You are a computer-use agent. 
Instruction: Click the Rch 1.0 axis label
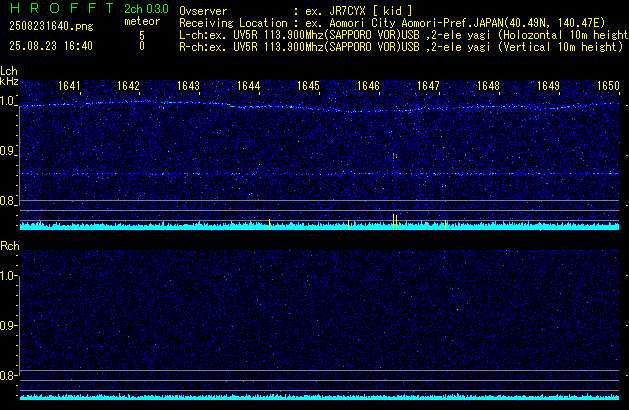(7, 276)
